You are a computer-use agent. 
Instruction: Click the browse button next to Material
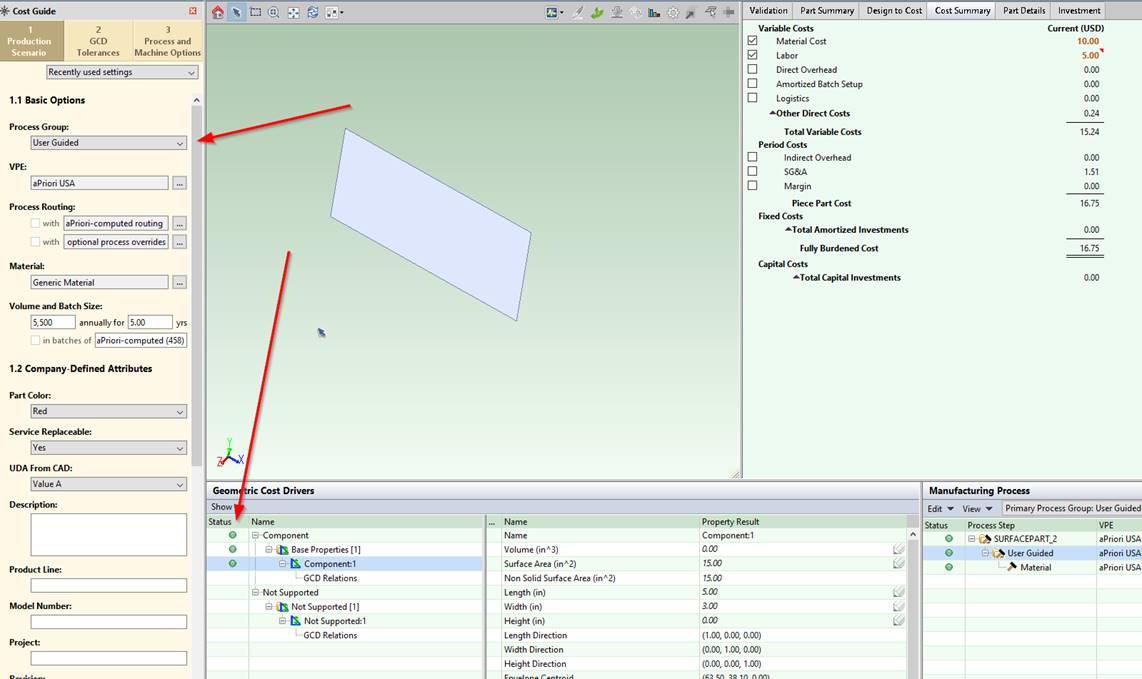[x=179, y=283]
